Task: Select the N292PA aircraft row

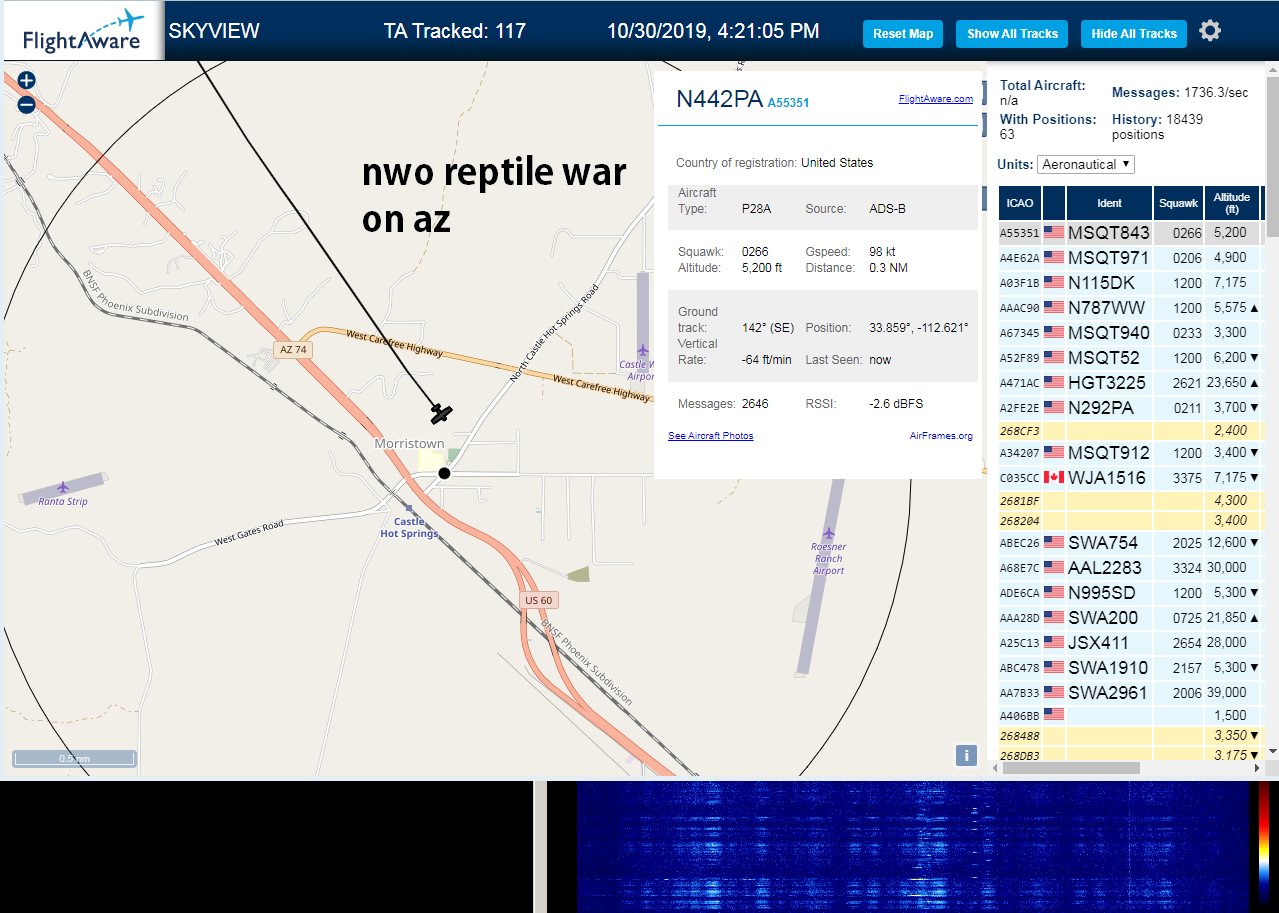Action: coord(1130,408)
